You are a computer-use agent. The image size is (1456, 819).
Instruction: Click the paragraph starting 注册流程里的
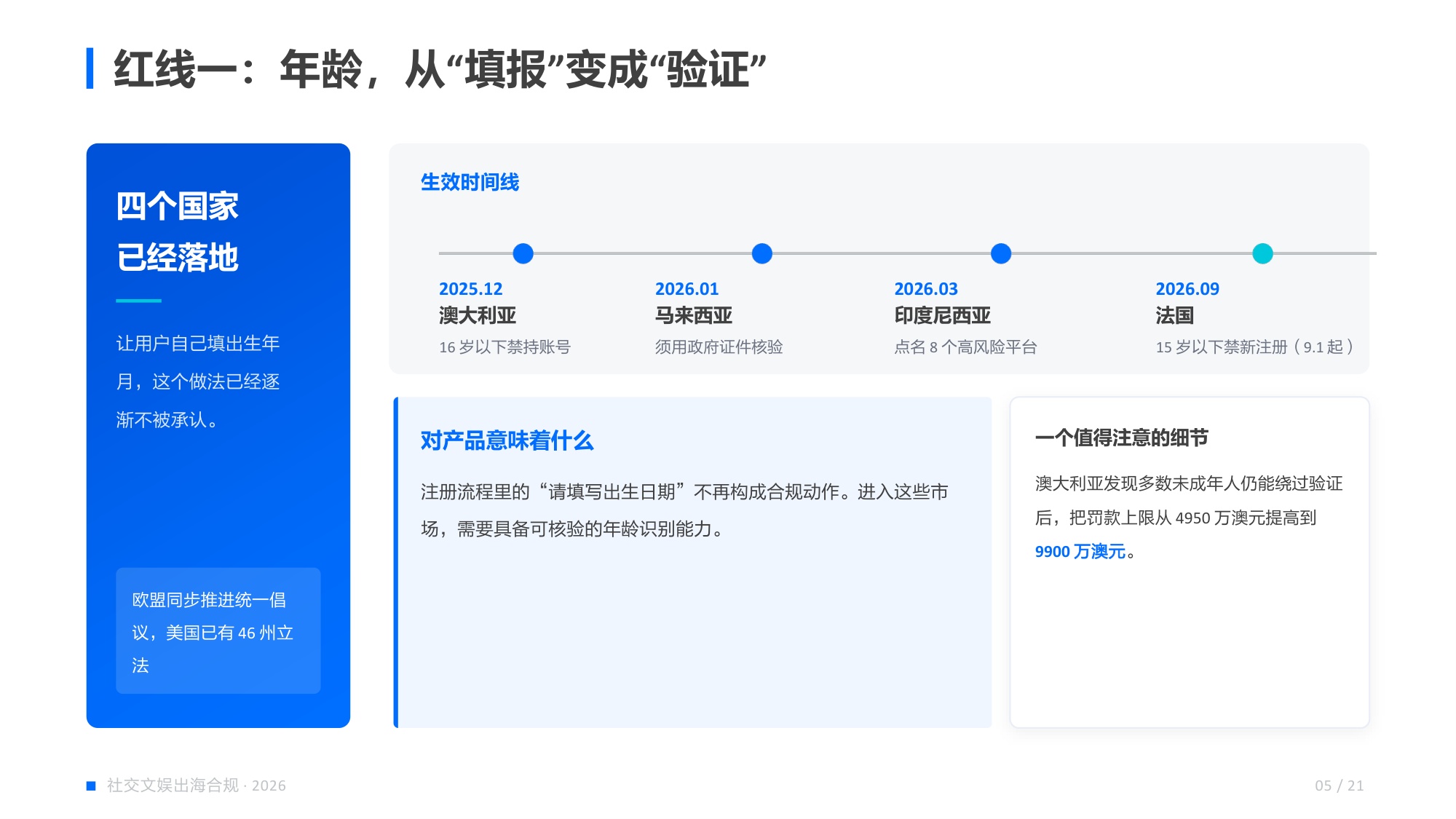click(684, 510)
